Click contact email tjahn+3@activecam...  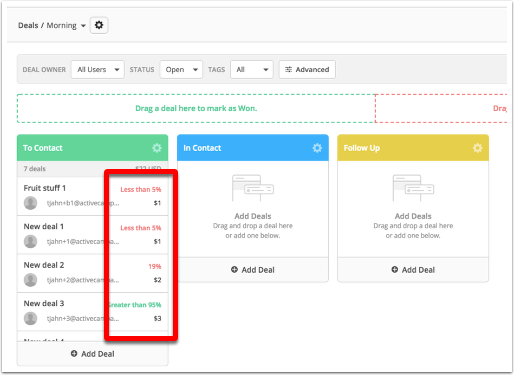coord(83,318)
